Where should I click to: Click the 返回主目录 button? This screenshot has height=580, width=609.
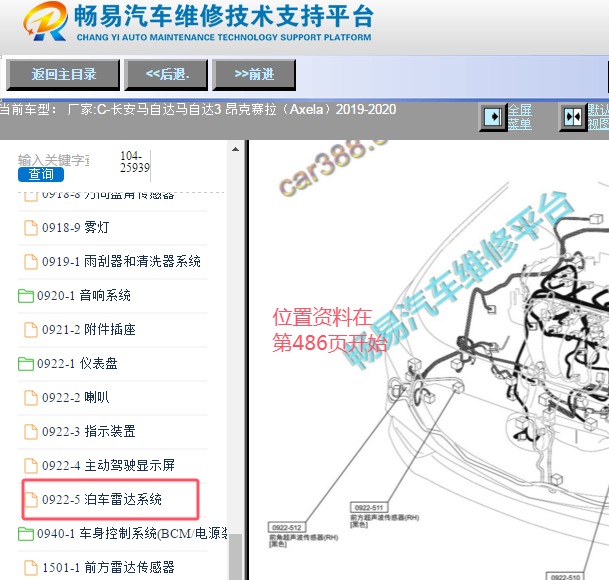click(x=63, y=75)
